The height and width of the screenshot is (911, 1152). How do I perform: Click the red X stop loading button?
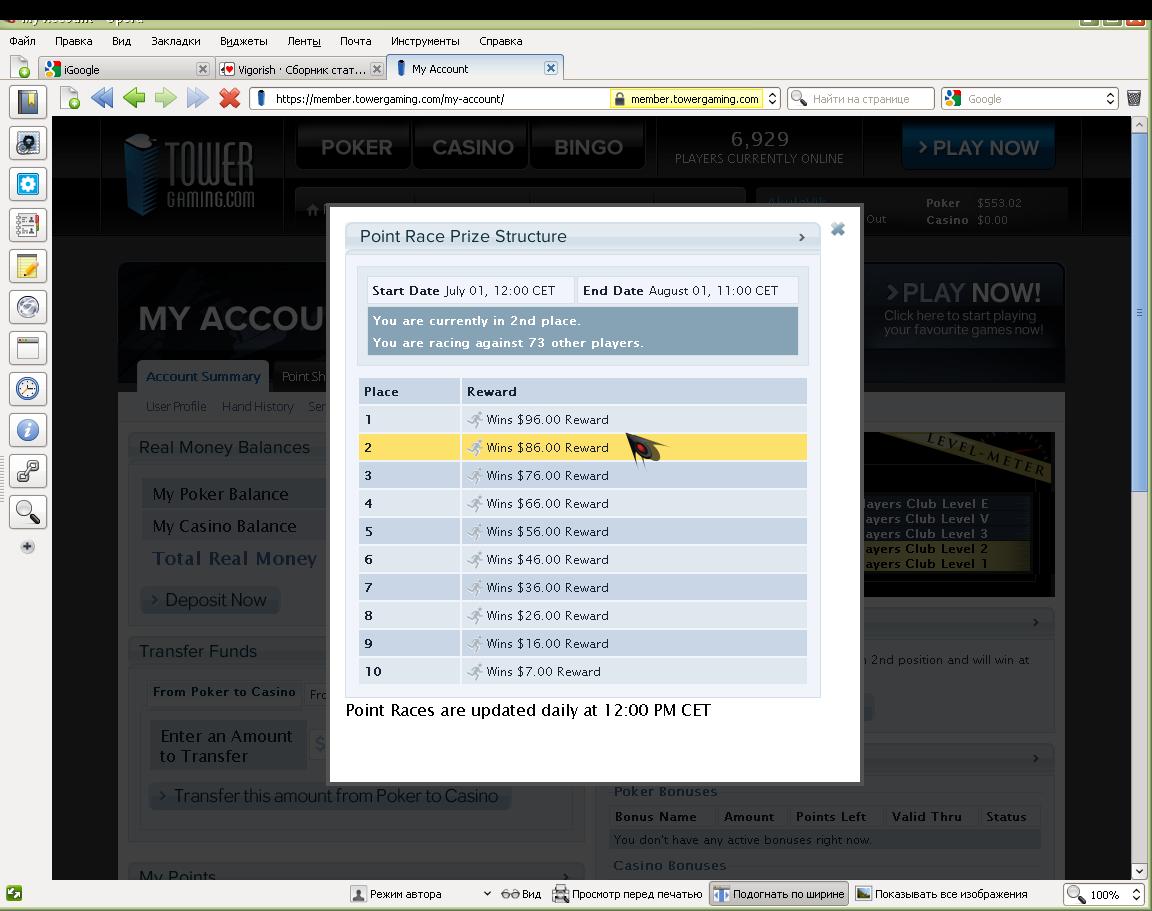pyautogui.click(x=230, y=98)
